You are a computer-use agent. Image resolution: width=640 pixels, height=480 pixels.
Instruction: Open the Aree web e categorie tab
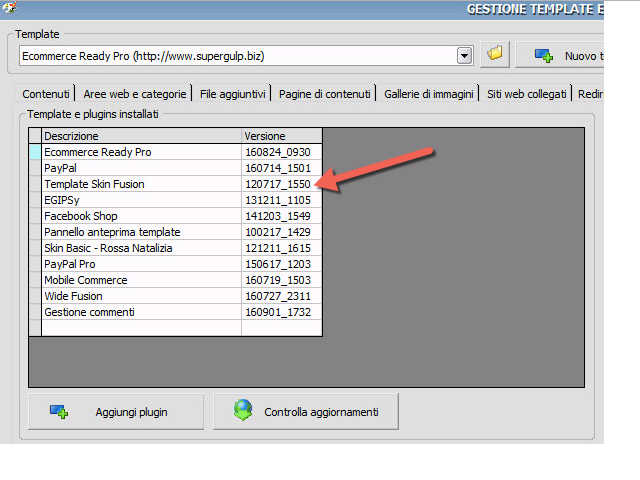pos(135,94)
